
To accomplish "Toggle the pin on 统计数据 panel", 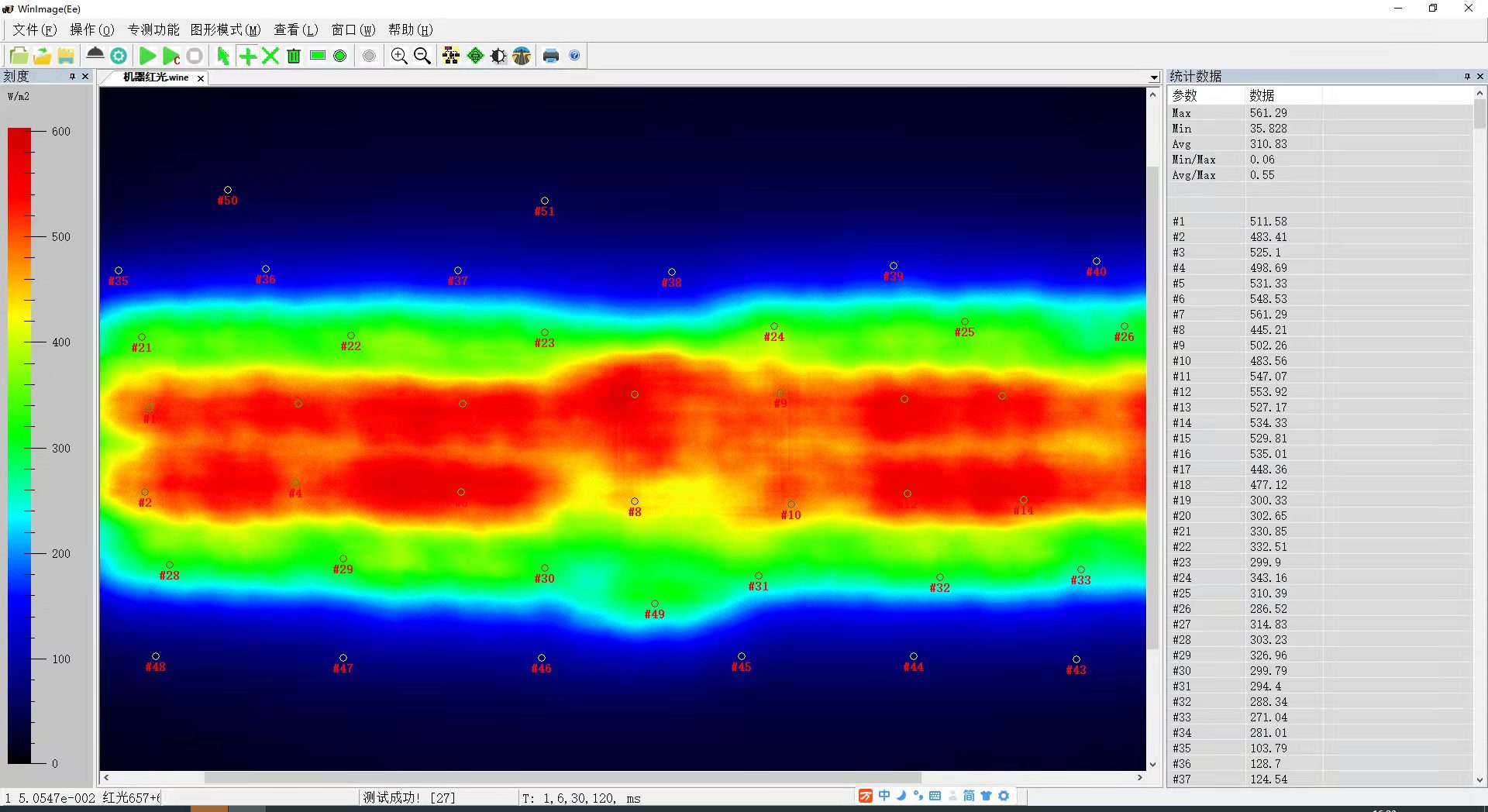I will 1467,77.
